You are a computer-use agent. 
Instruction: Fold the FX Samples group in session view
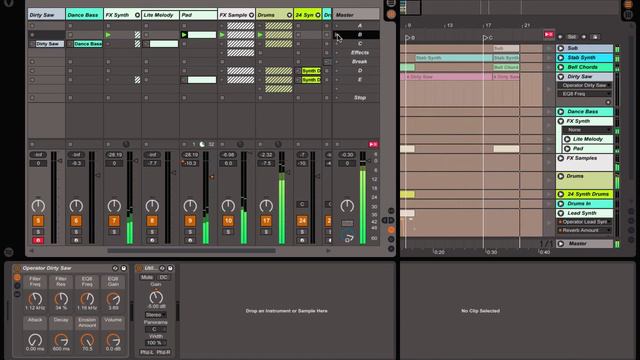tap(251, 15)
